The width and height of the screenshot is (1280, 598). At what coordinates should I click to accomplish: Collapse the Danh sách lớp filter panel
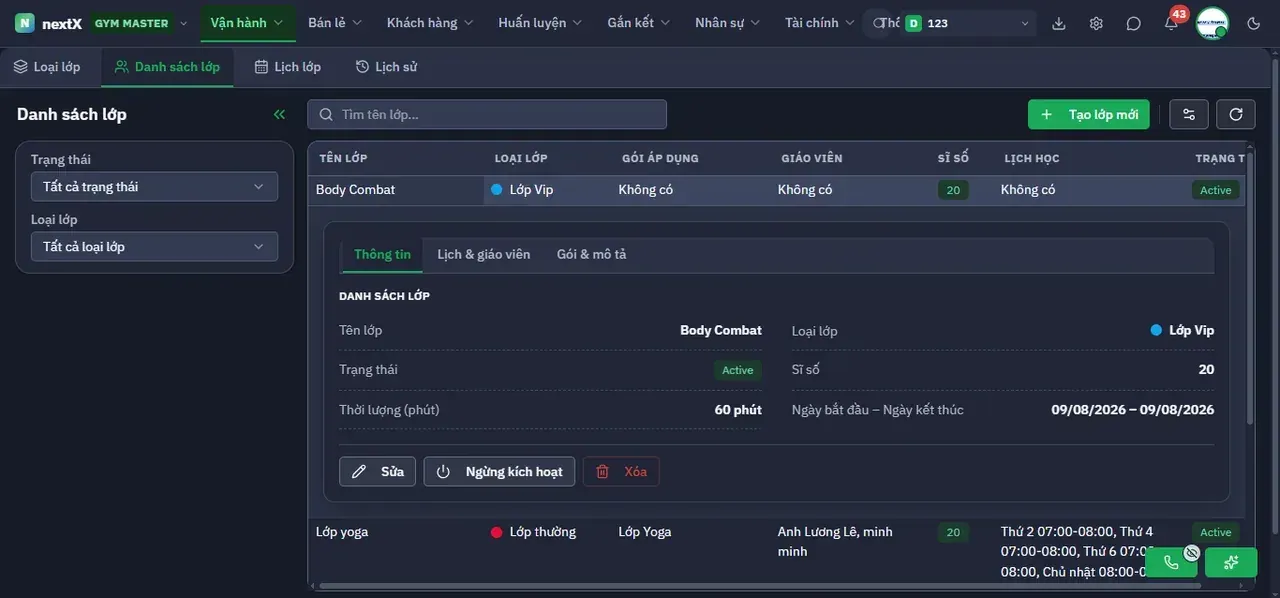click(279, 114)
